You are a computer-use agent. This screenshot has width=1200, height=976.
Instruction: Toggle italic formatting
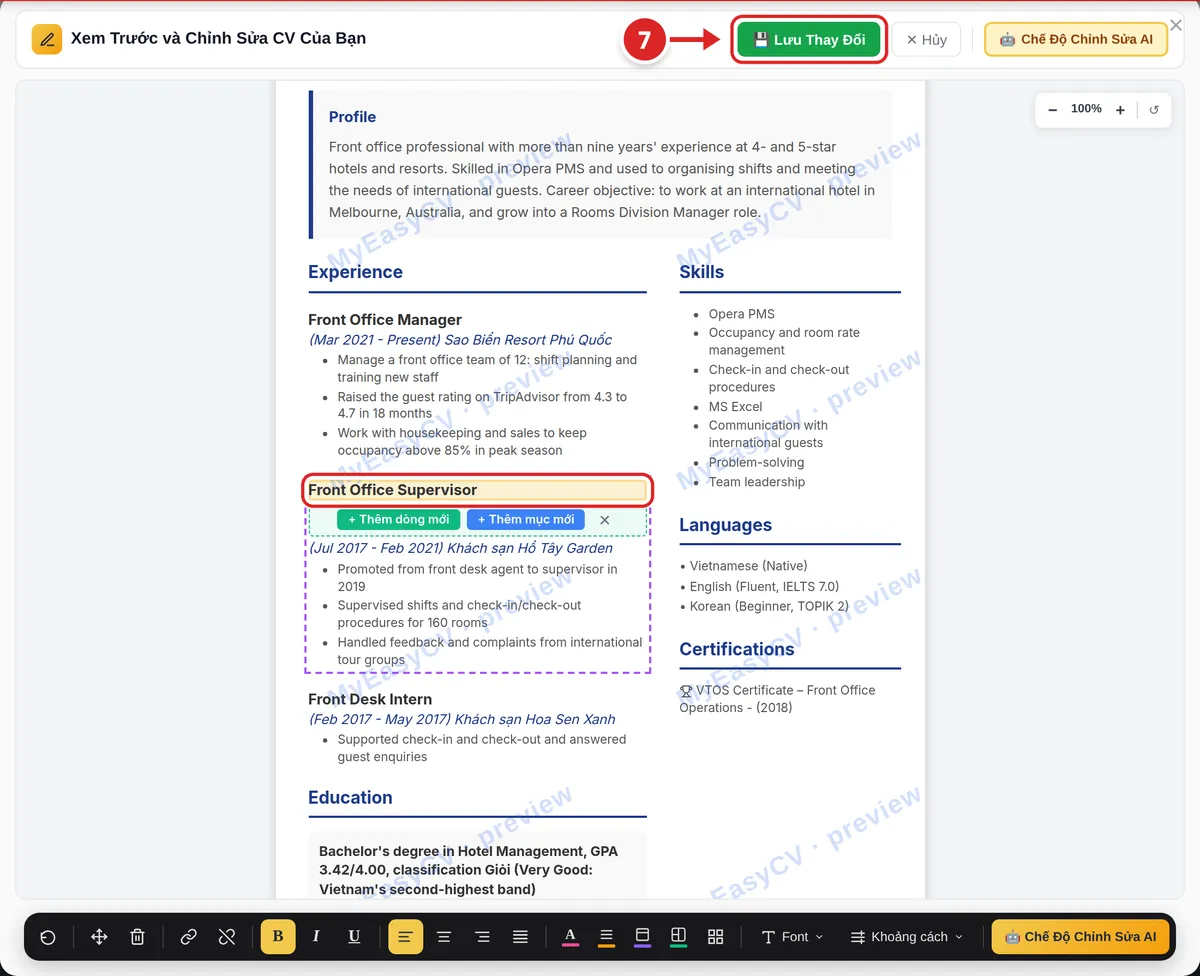(316, 937)
